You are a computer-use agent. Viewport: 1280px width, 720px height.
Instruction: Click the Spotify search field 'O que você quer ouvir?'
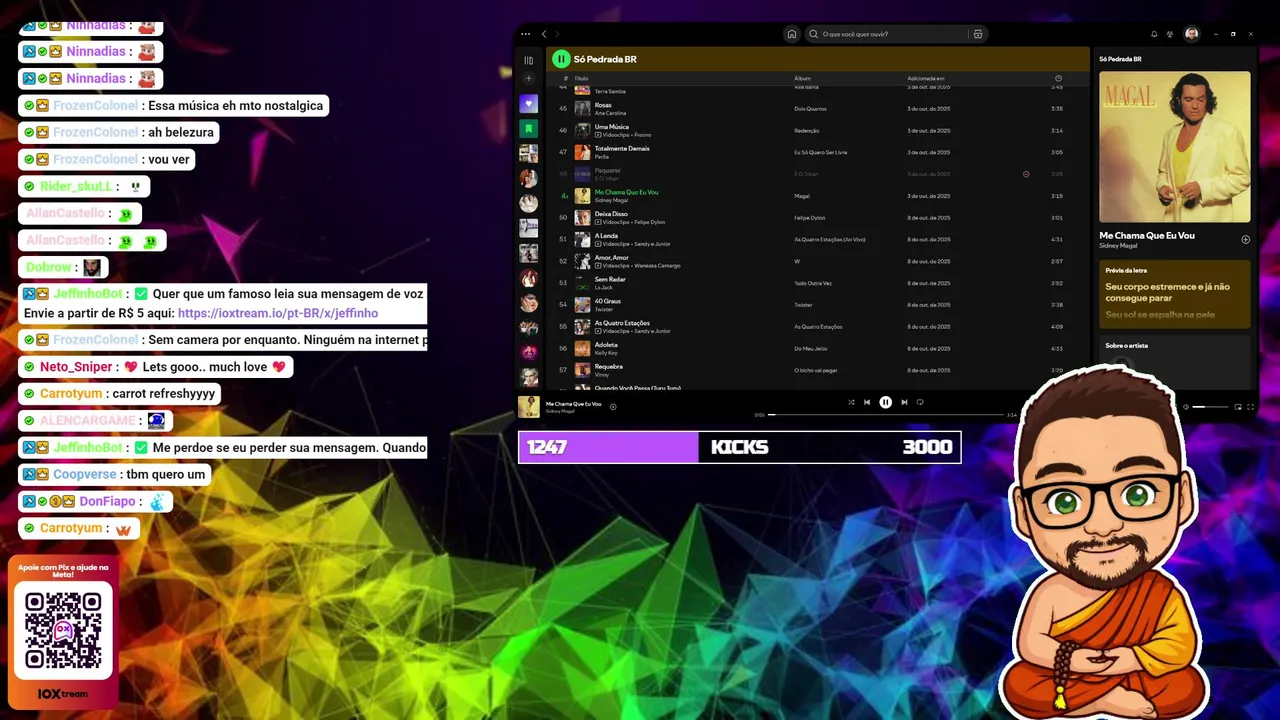[887, 34]
